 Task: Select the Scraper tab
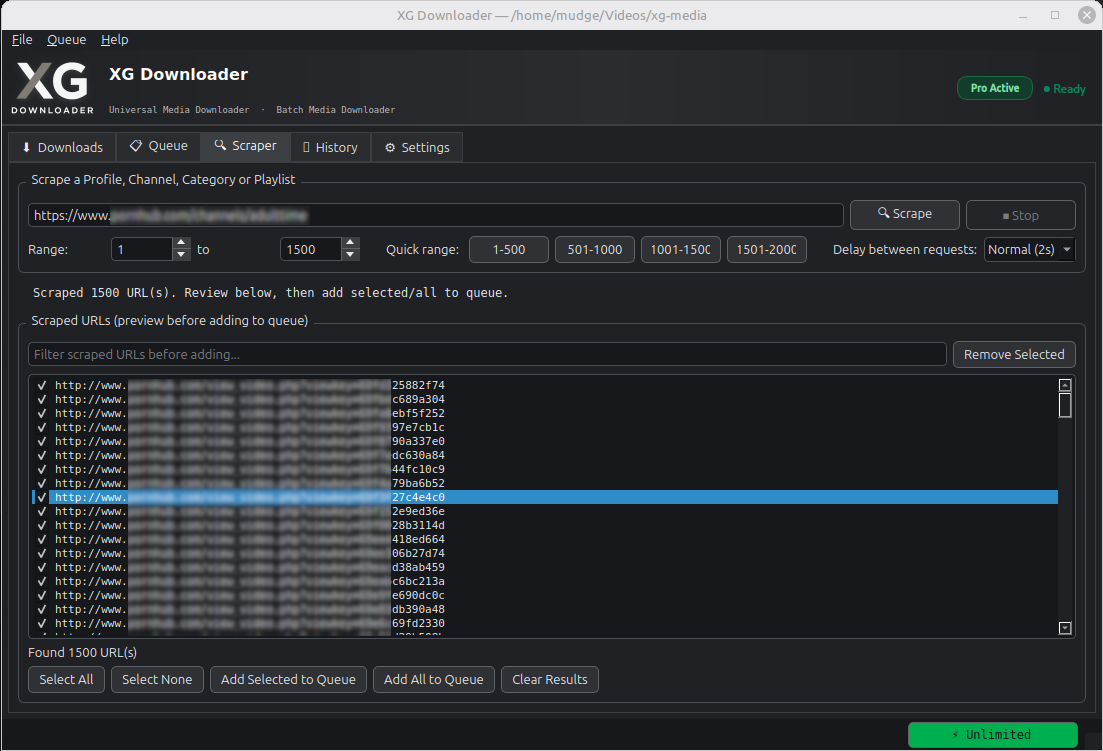click(x=246, y=146)
